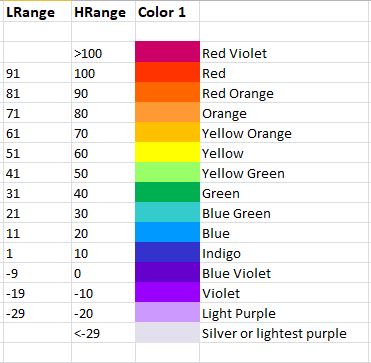Viewport: 371px width, 363px height.
Task: Select the cell containing >100
Action: coord(103,52)
